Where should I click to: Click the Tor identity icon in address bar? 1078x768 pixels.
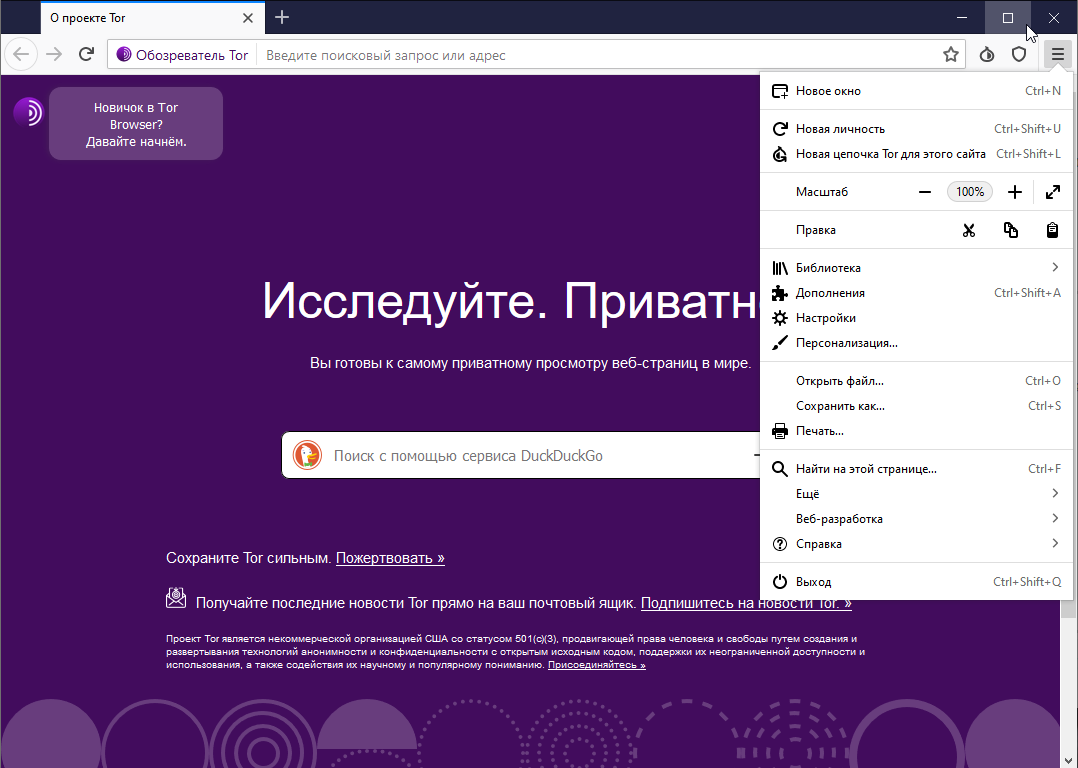124,54
